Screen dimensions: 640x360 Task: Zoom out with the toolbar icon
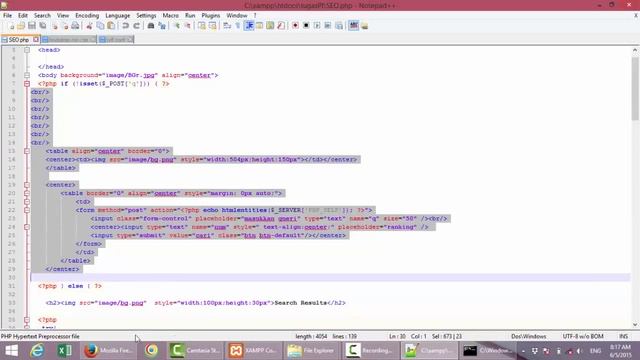click(x=188, y=26)
